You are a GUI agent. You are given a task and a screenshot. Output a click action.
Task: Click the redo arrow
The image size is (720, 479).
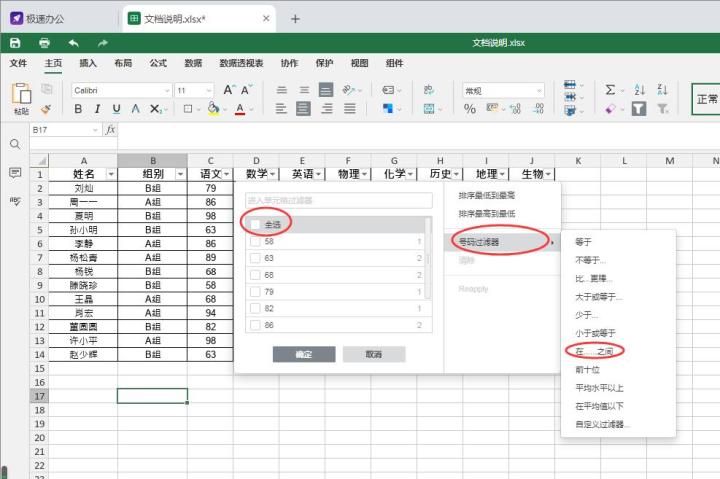pos(102,43)
